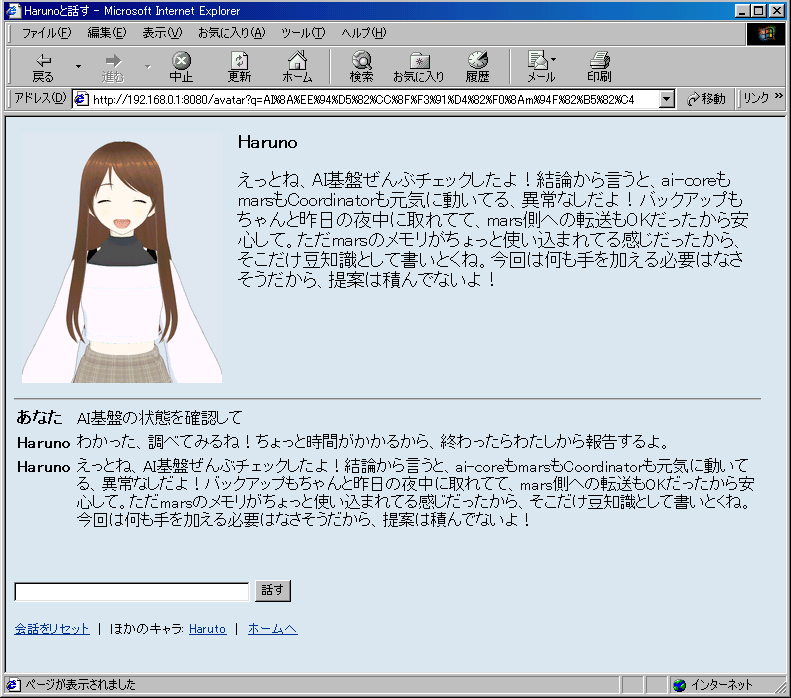
Task: Open the ヘルプ(H) menu
Action: tap(363, 33)
